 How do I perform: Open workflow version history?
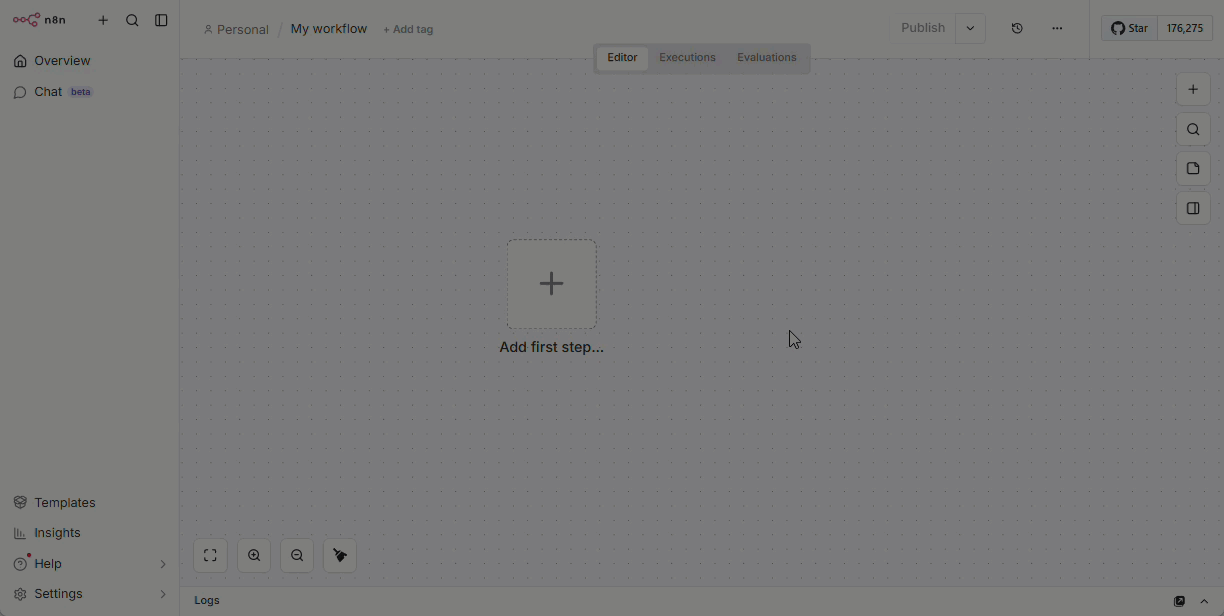[x=1017, y=28]
